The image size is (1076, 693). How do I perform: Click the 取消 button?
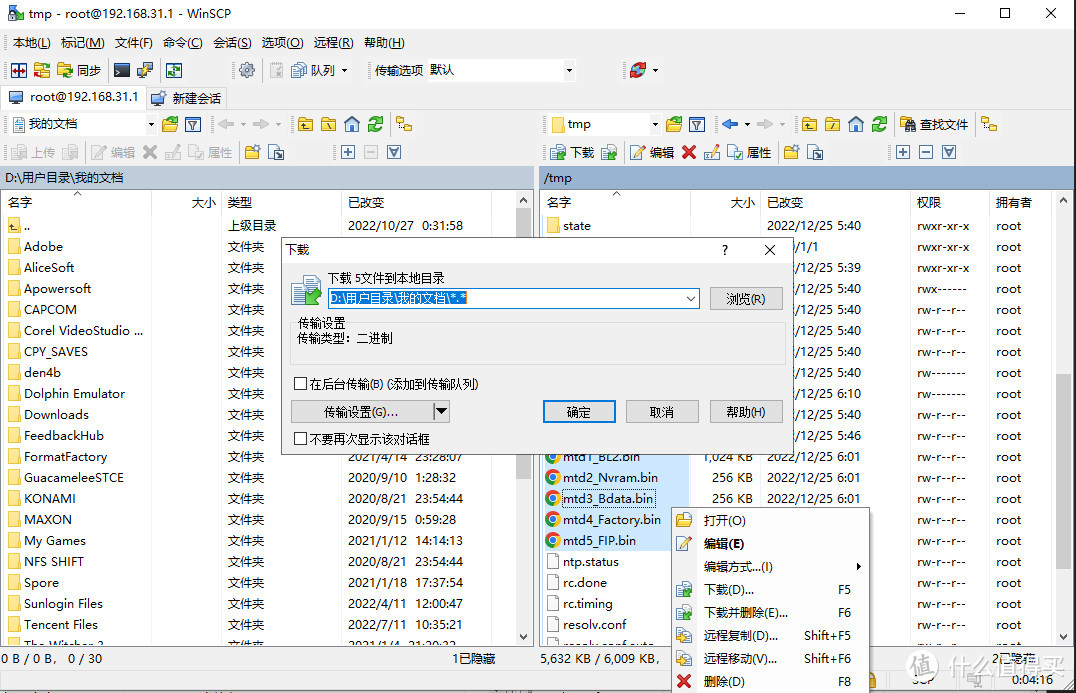coord(662,412)
